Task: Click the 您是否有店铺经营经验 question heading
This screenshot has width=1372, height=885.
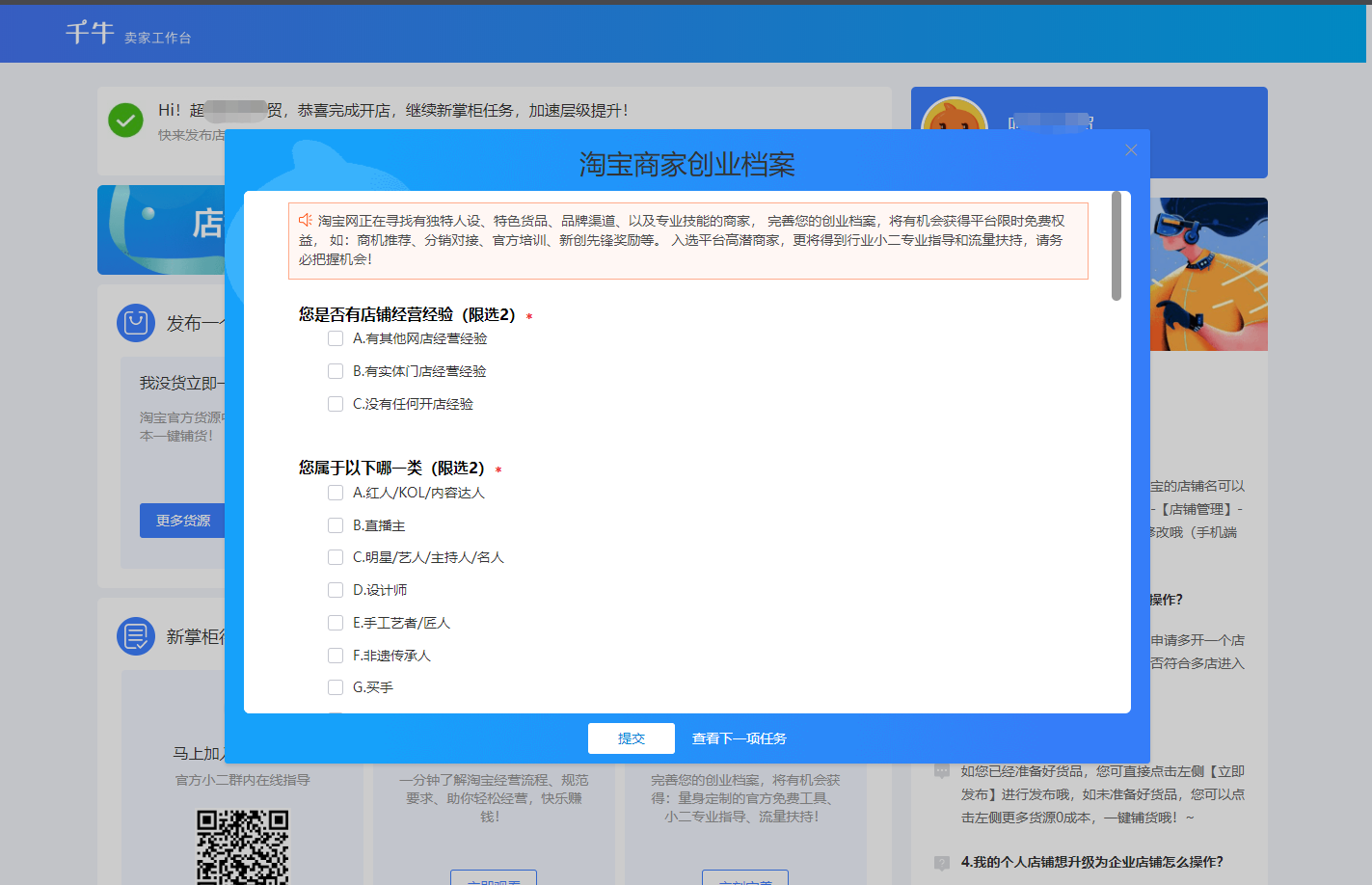Action: 407,314
